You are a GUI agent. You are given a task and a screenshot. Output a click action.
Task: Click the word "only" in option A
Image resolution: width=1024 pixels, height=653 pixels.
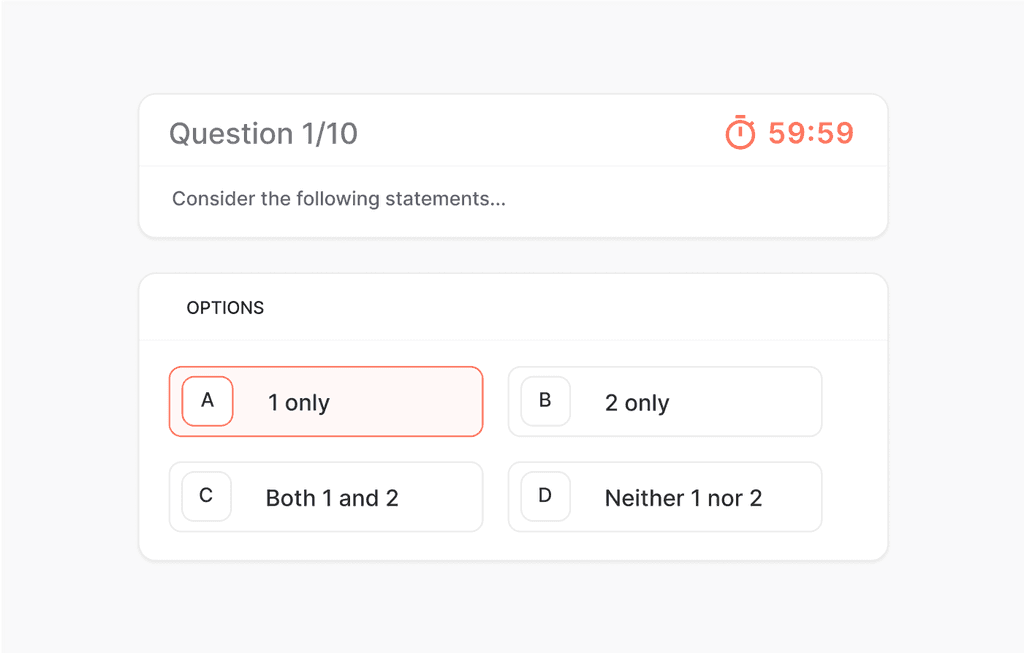point(307,404)
